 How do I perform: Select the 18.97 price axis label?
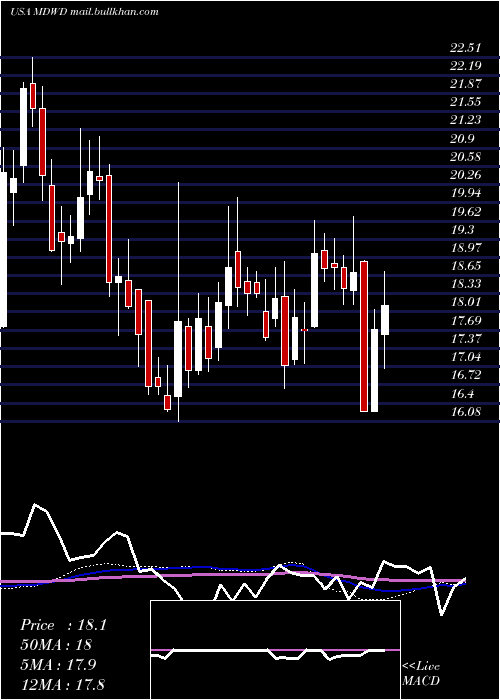coord(466,248)
